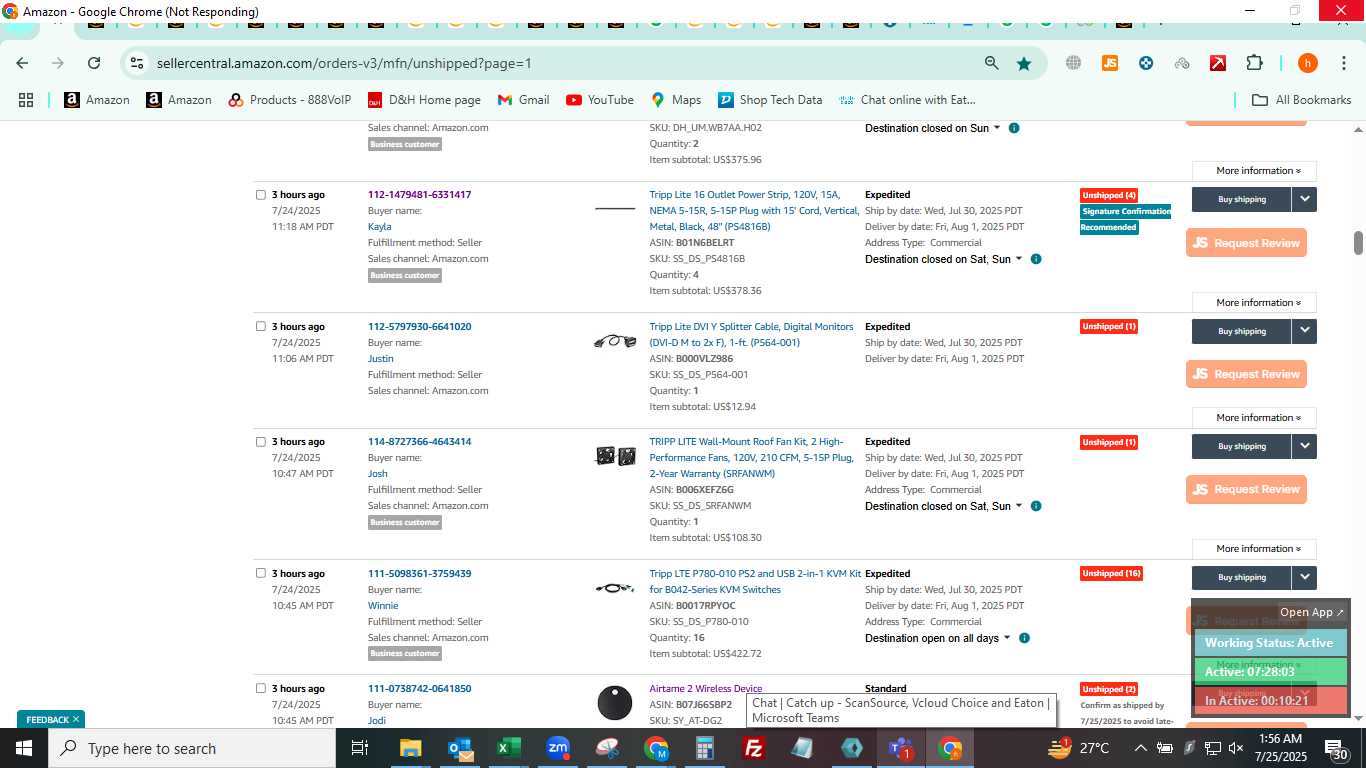Reload the Seller Central page
This screenshot has width=1366, height=768.
(94, 63)
